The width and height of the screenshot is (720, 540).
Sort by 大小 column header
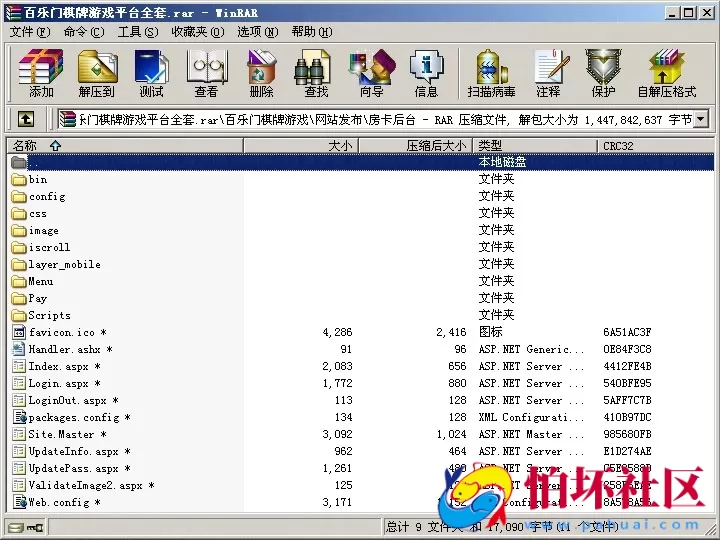click(300, 146)
